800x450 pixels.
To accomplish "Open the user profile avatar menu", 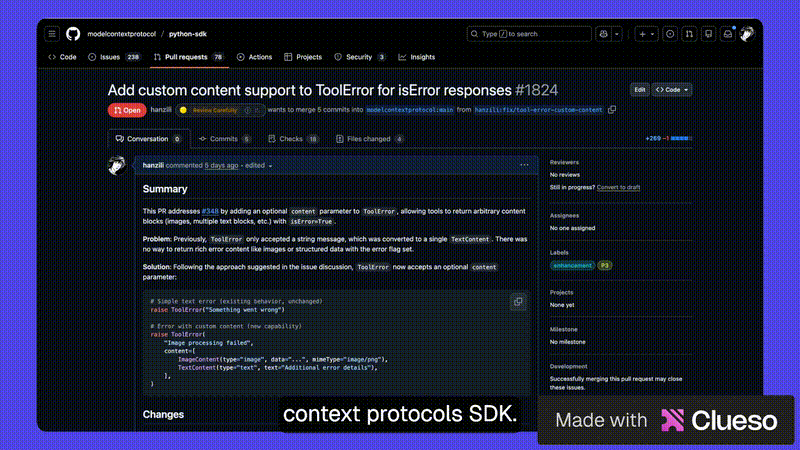I will [x=747, y=34].
